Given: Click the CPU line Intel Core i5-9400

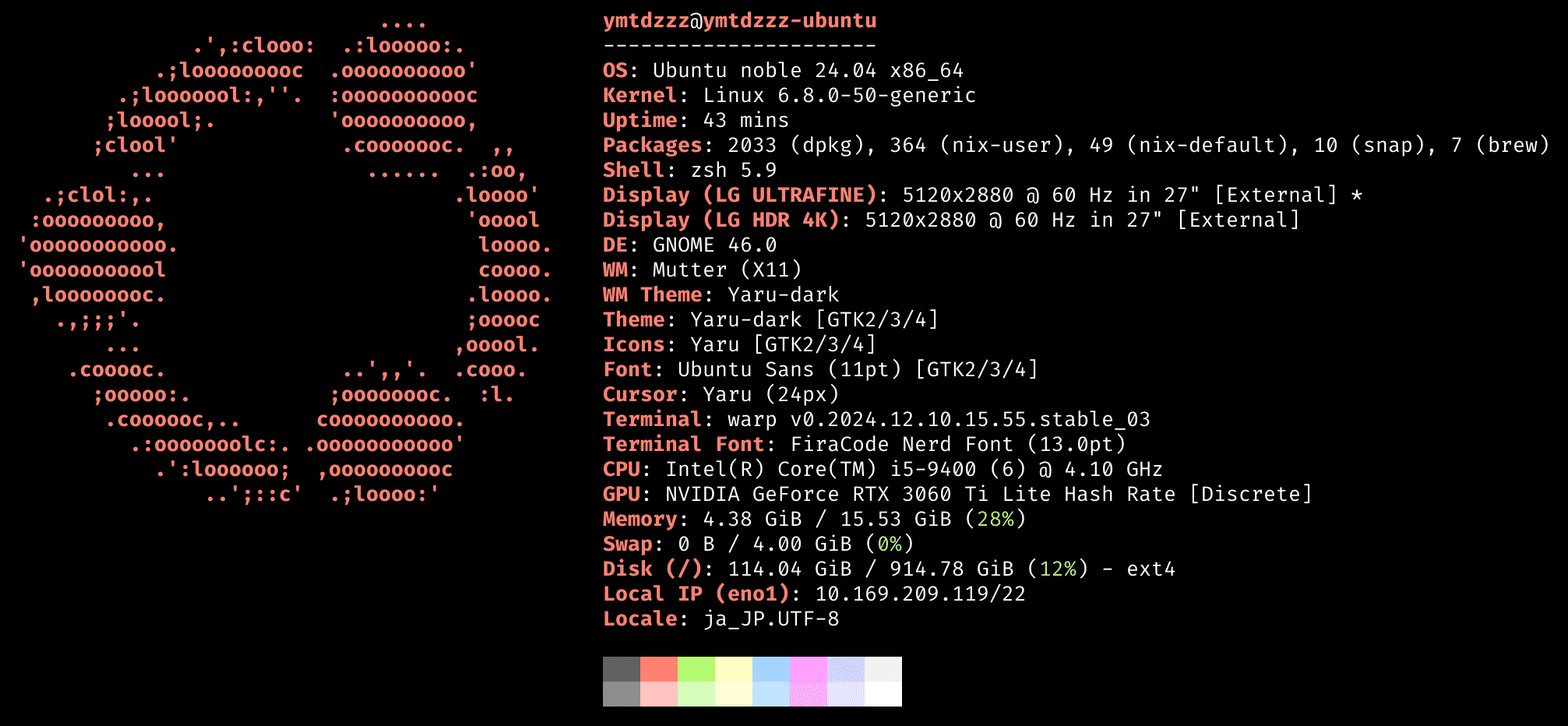Looking at the screenshot, I should [x=883, y=470].
